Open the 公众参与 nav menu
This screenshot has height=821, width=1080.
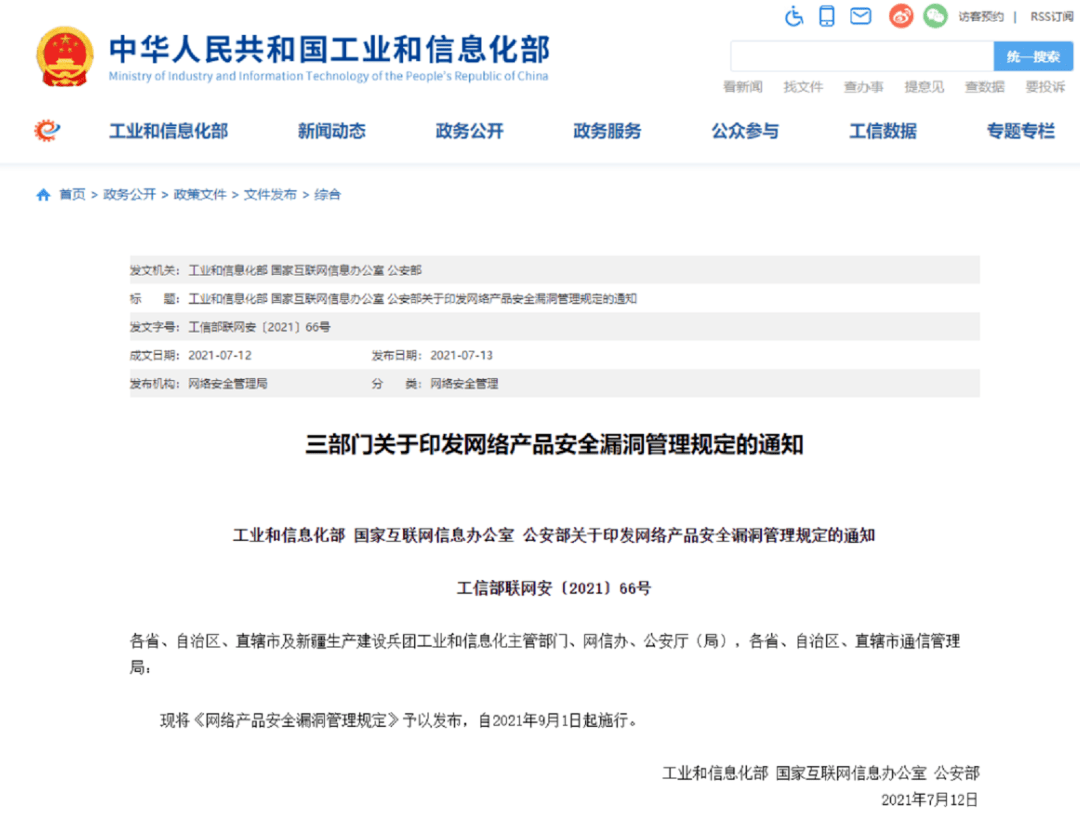745,131
